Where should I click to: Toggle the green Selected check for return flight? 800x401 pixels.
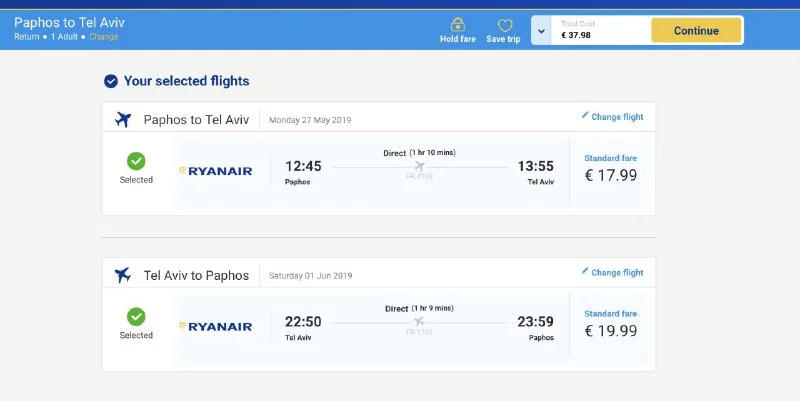click(x=136, y=317)
